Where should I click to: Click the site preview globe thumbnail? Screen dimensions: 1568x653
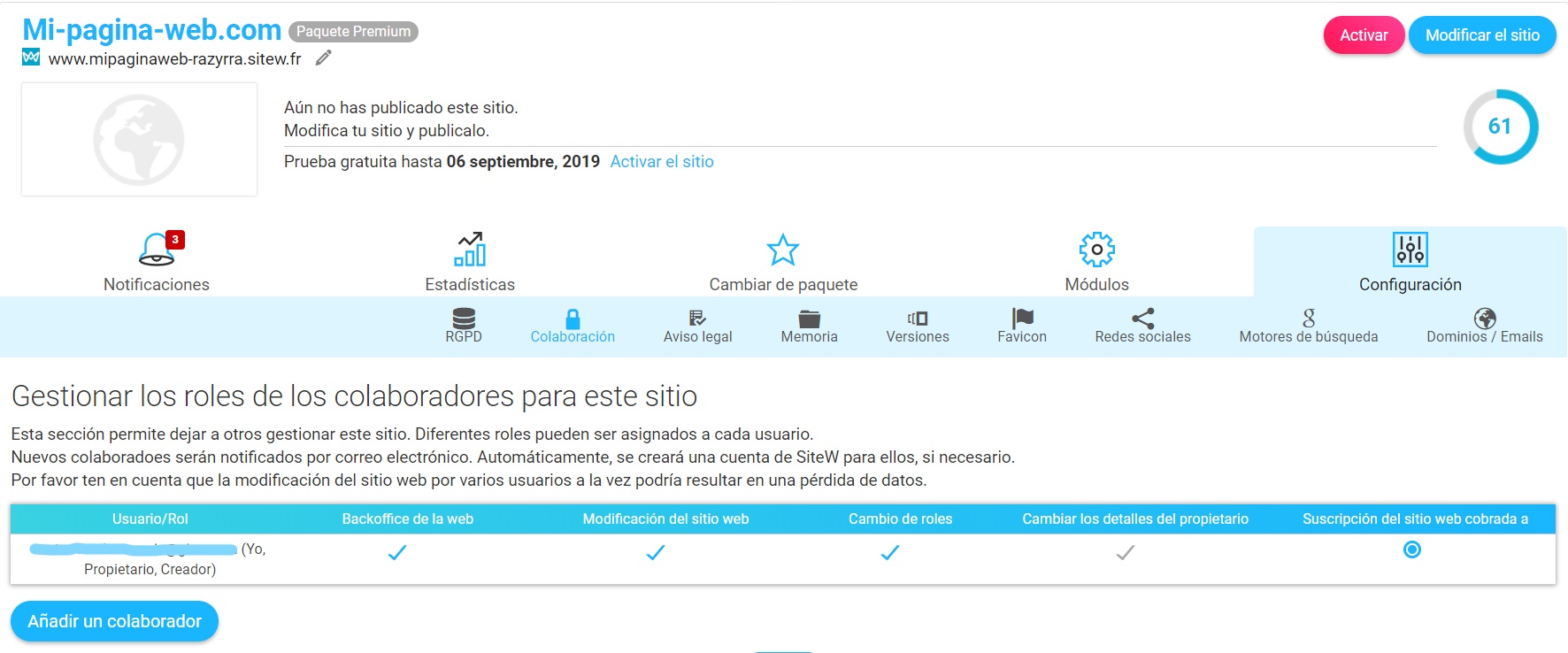tap(139, 140)
